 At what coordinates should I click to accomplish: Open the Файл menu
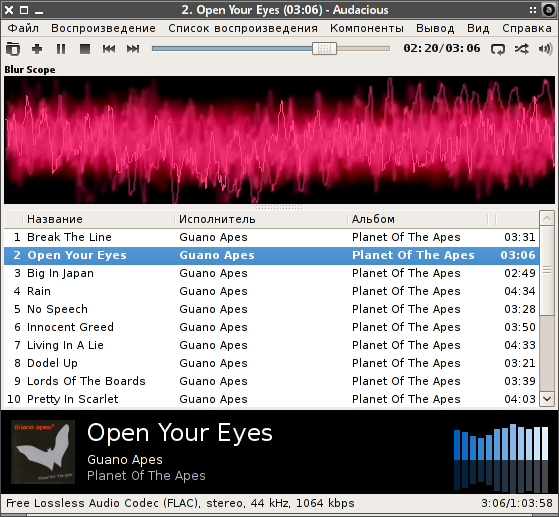coord(23,28)
